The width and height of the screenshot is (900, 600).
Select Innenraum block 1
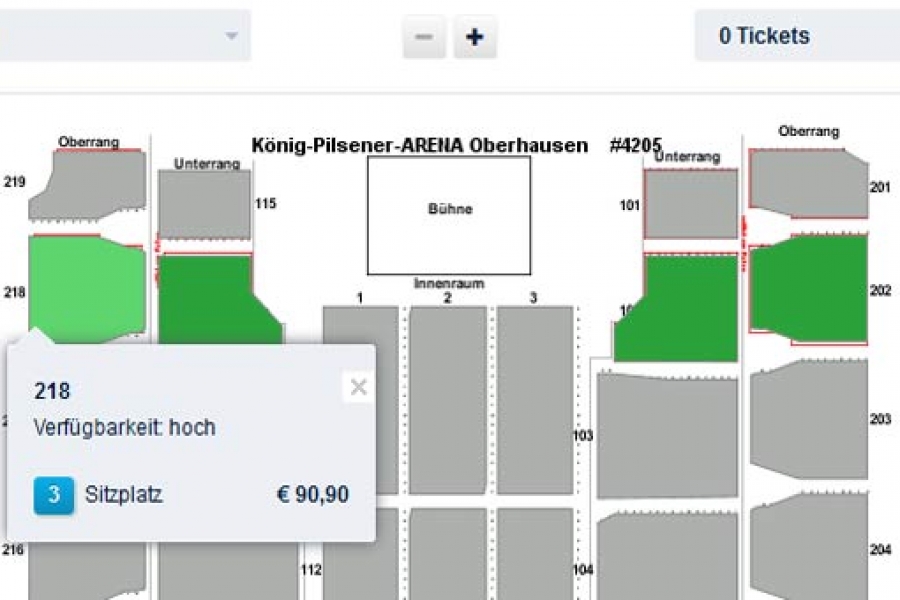coord(360,400)
